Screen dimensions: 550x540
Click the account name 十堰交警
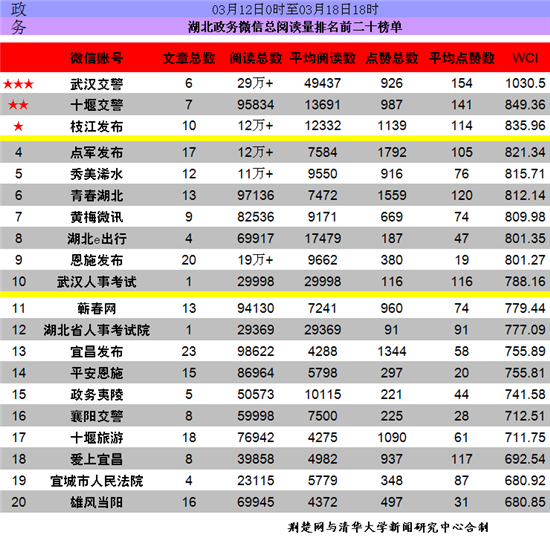[96, 105]
